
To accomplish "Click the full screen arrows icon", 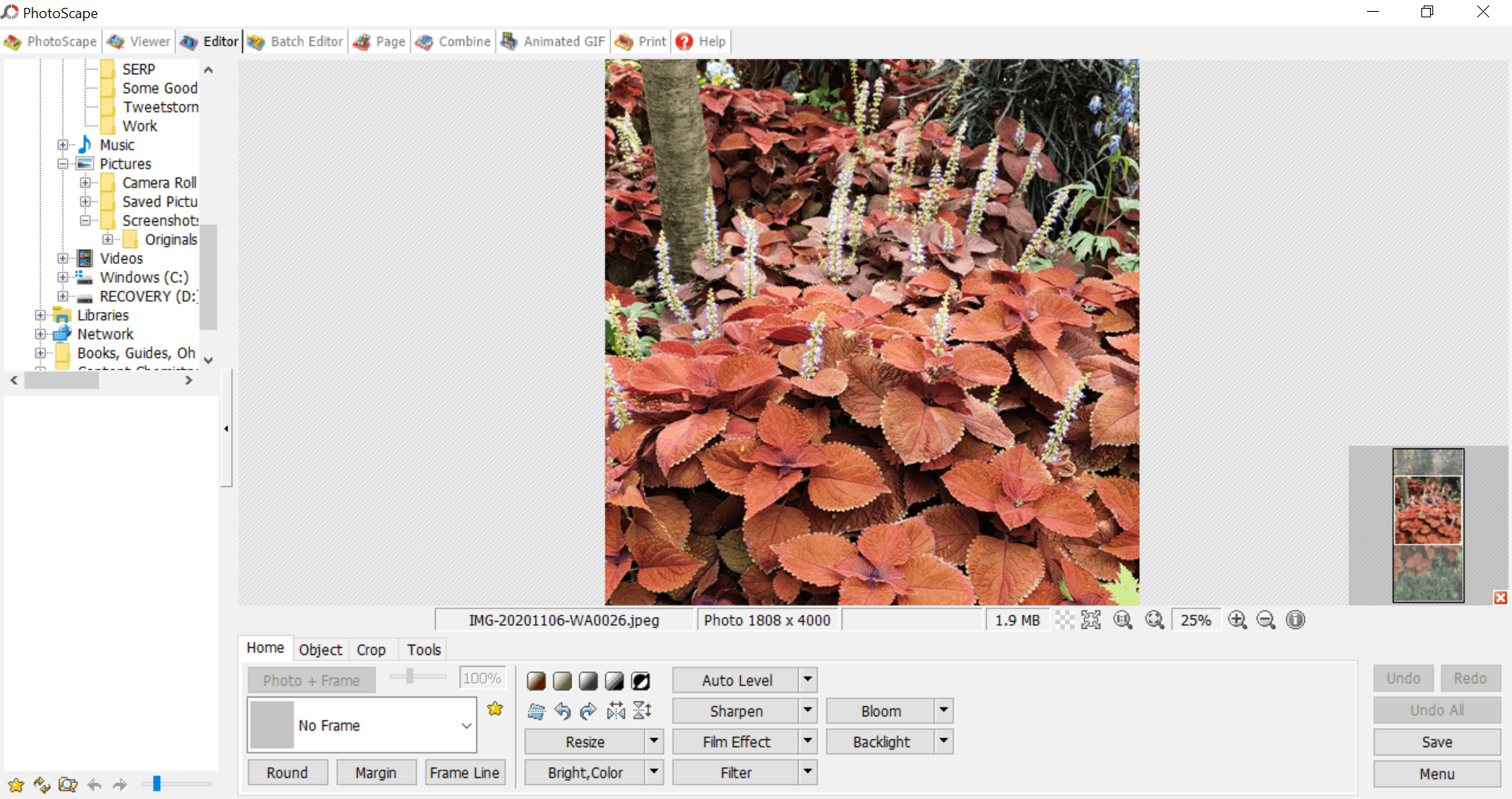I will coord(1091,620).
